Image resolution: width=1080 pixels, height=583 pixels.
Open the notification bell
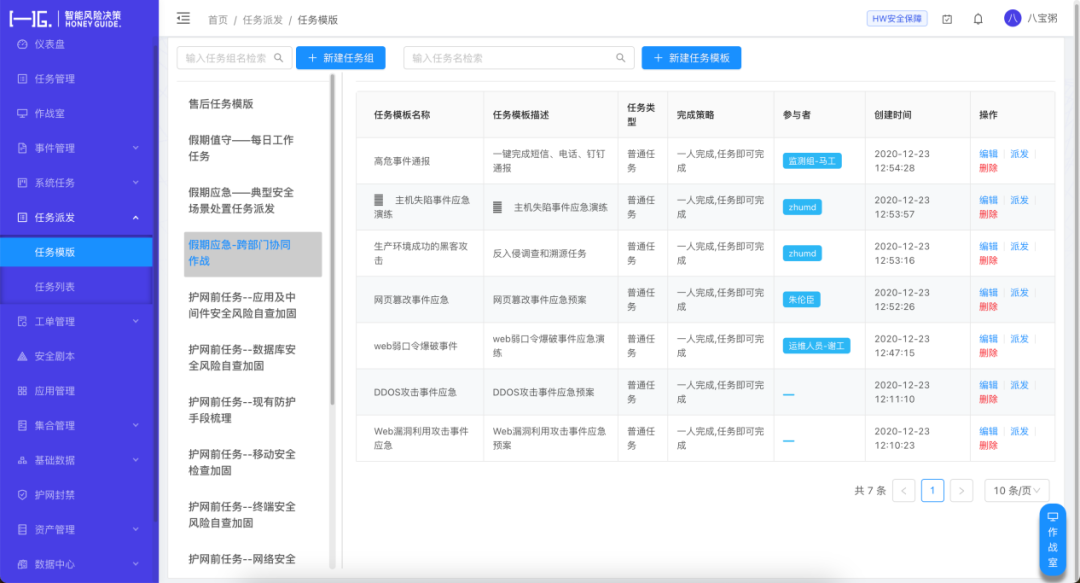point(977,19)
